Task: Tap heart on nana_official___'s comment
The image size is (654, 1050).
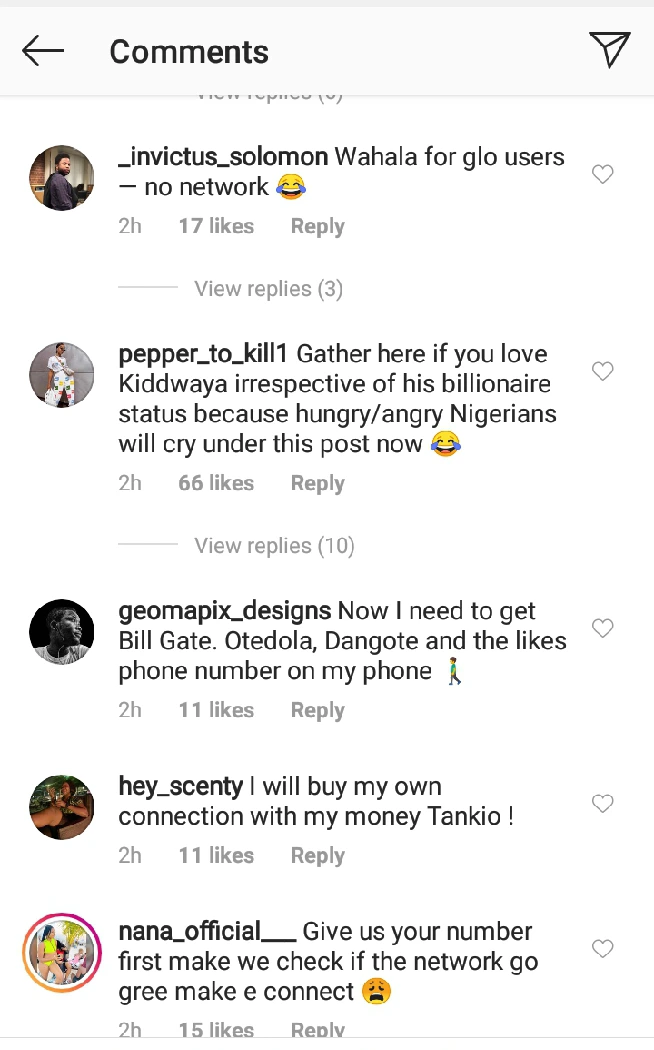Action: [x=602, y=948]
